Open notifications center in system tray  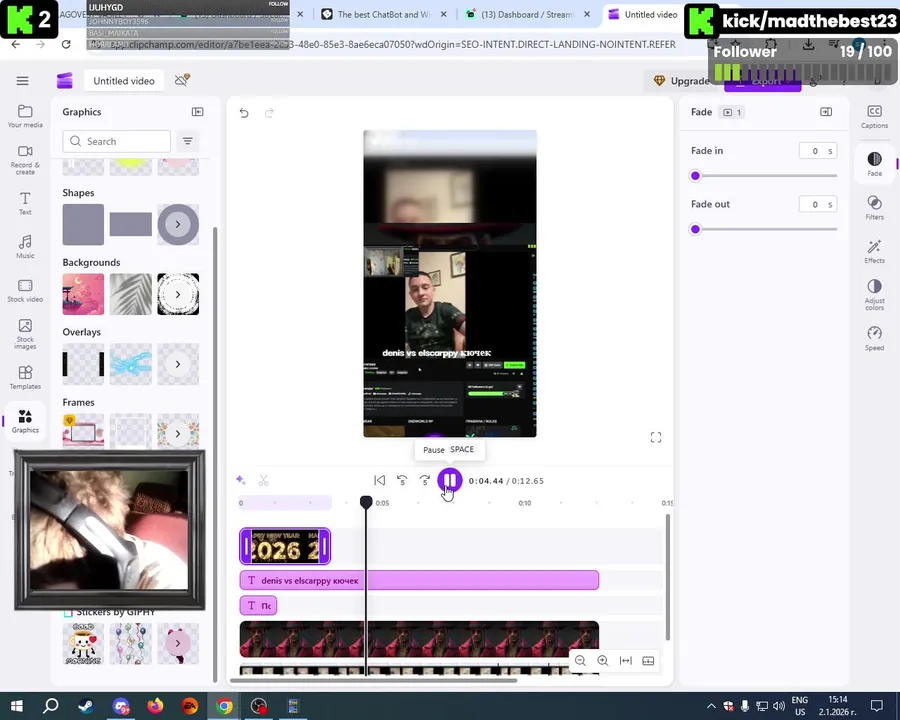876,706
